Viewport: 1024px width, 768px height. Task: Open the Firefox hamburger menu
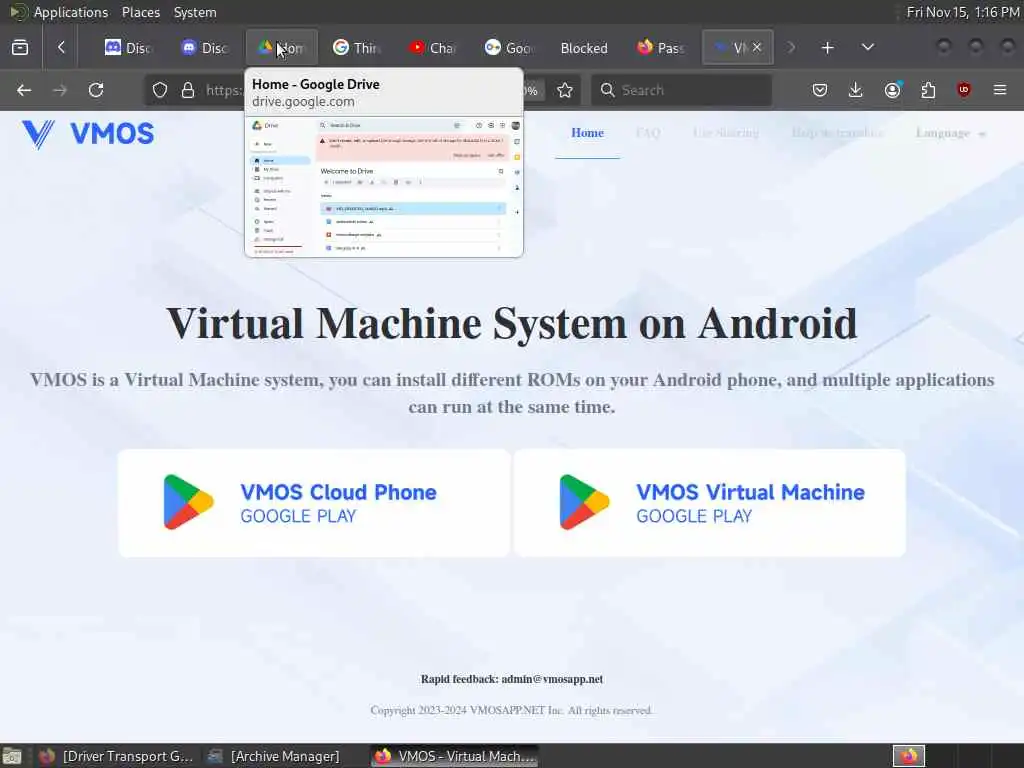click(x=1000, y=90)
